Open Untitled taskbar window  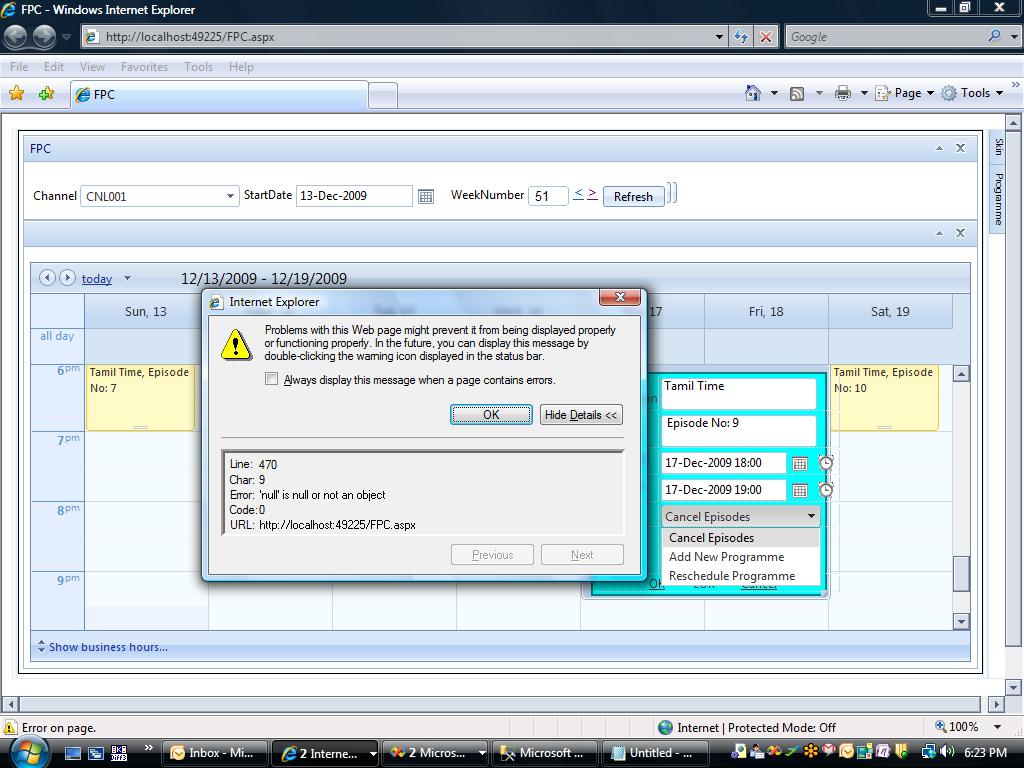pos(655,753)
